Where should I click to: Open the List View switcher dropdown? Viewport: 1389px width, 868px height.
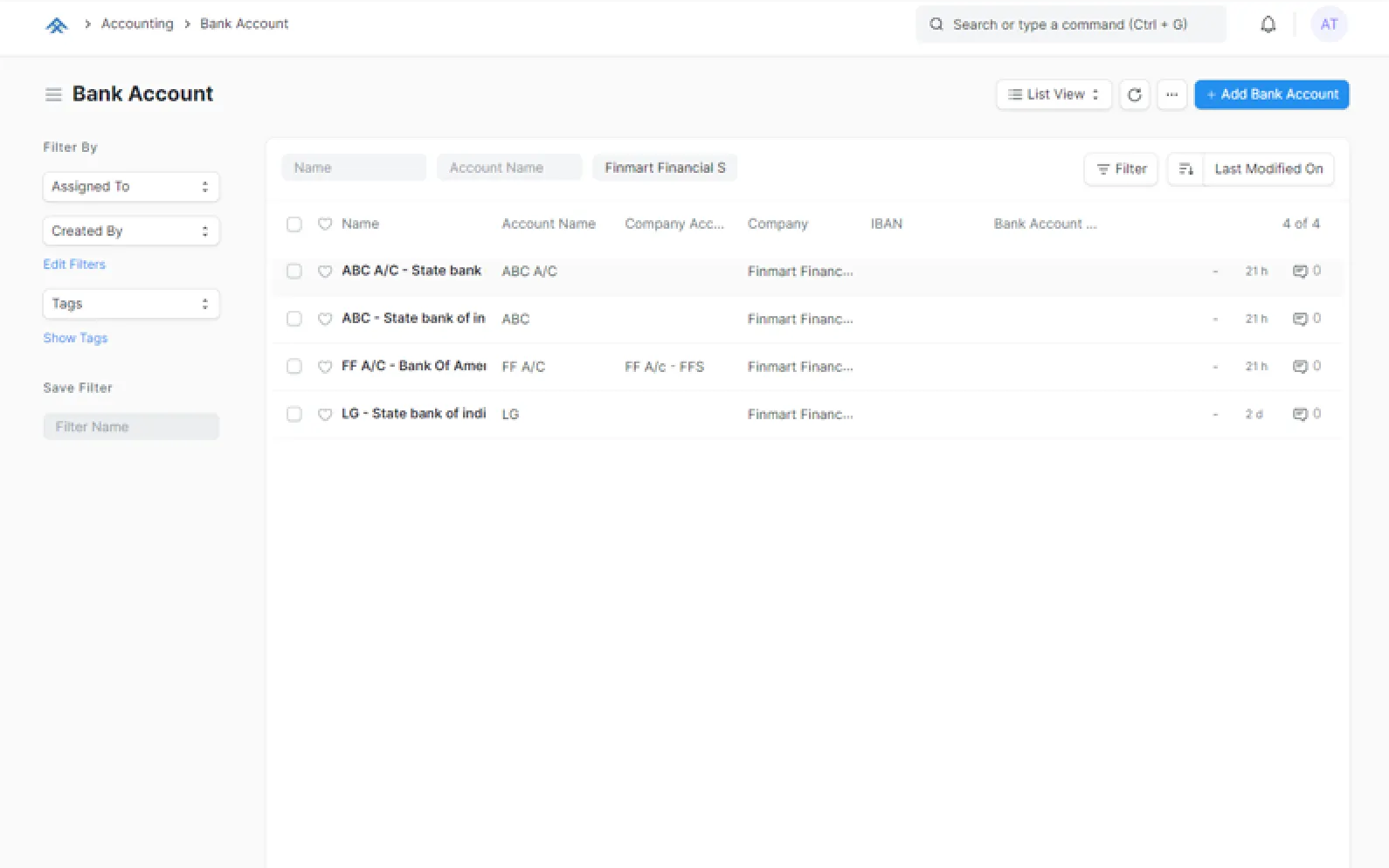[1053, 94]
